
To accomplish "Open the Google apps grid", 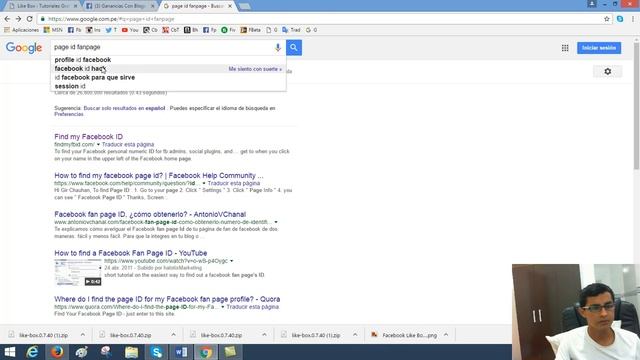I will pyautogui.click(x=565, y=48).
